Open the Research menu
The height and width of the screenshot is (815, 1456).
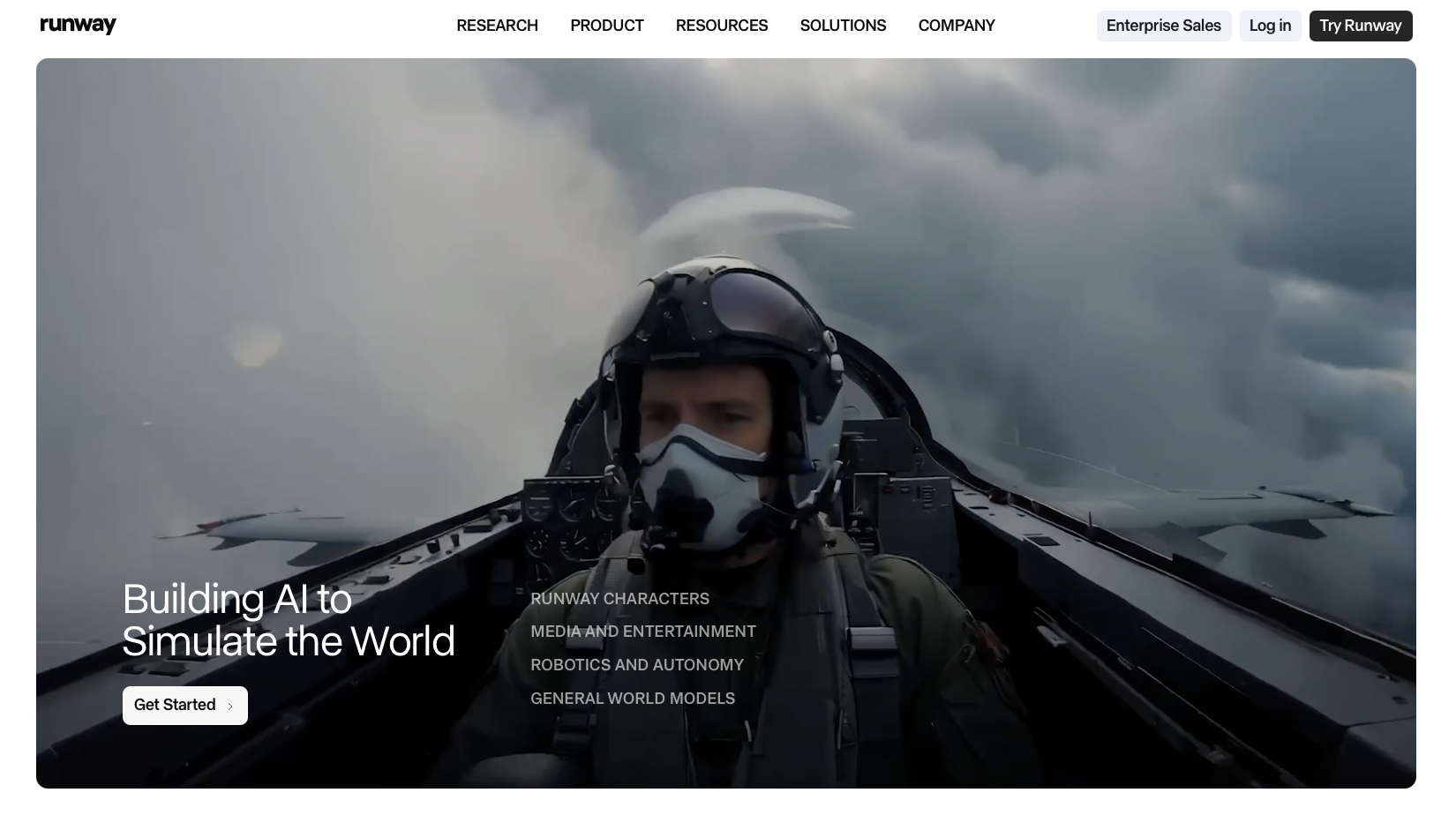click(x=497, y=26)
